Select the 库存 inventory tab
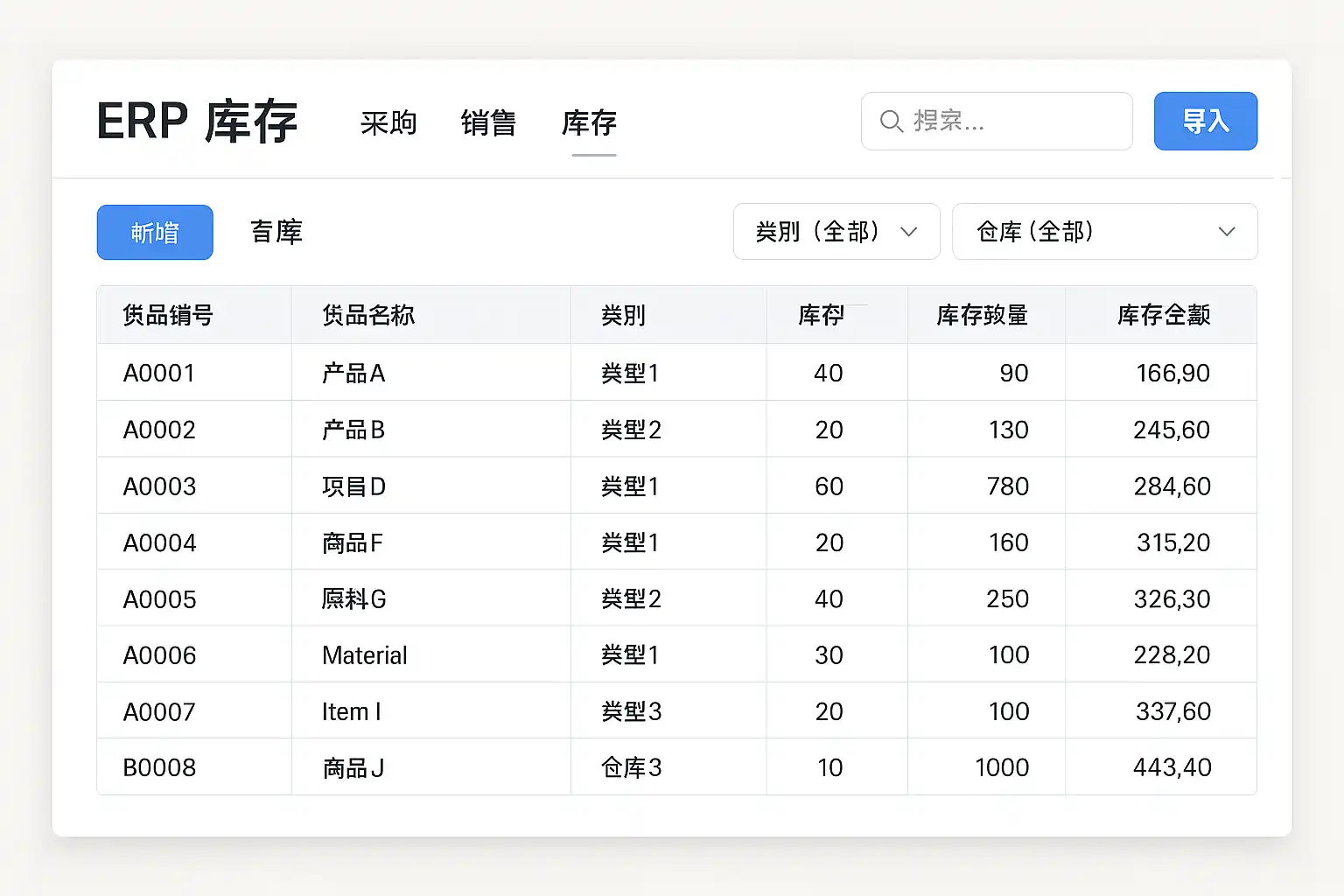This screenshot has height=896, width=1344. (x=589, y=123)
